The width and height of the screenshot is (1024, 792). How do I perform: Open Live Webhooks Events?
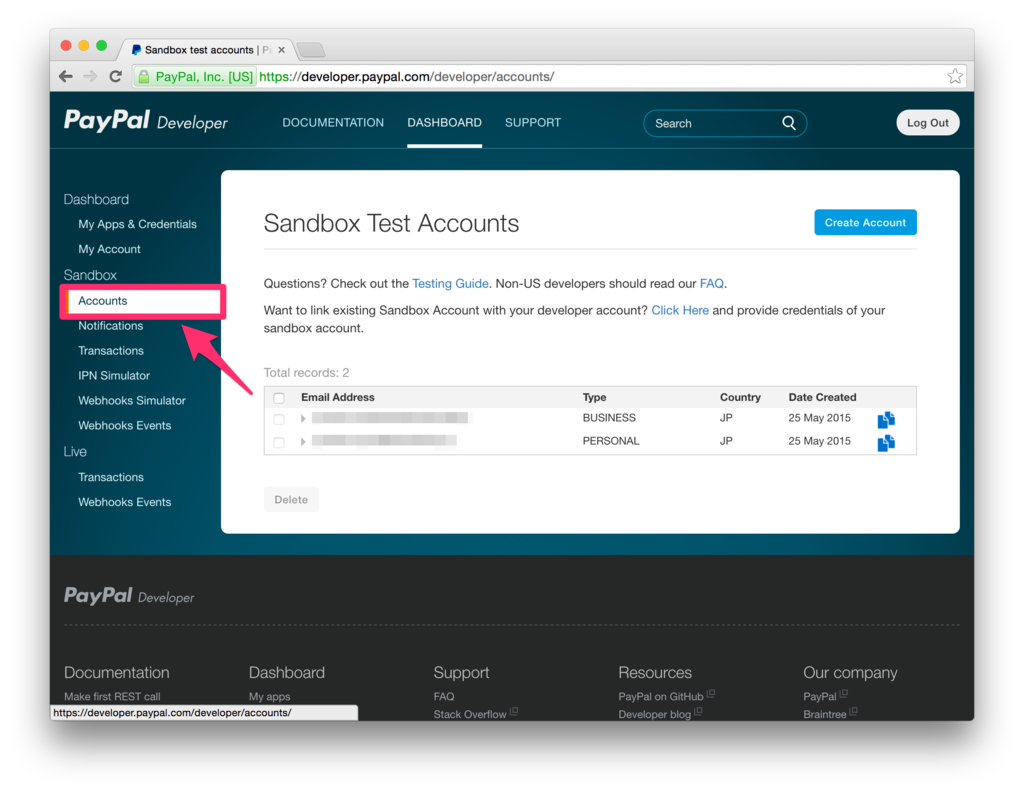[x=125, y=502]
